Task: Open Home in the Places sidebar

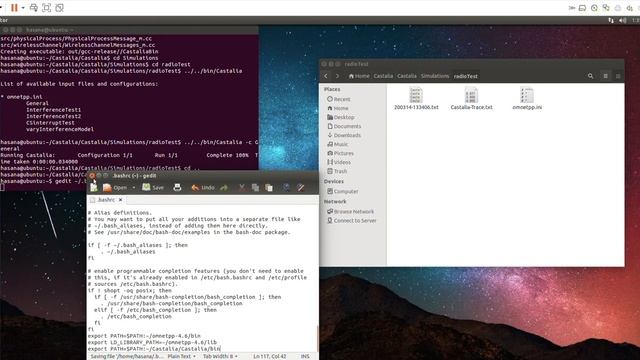Action: point(338,108)
